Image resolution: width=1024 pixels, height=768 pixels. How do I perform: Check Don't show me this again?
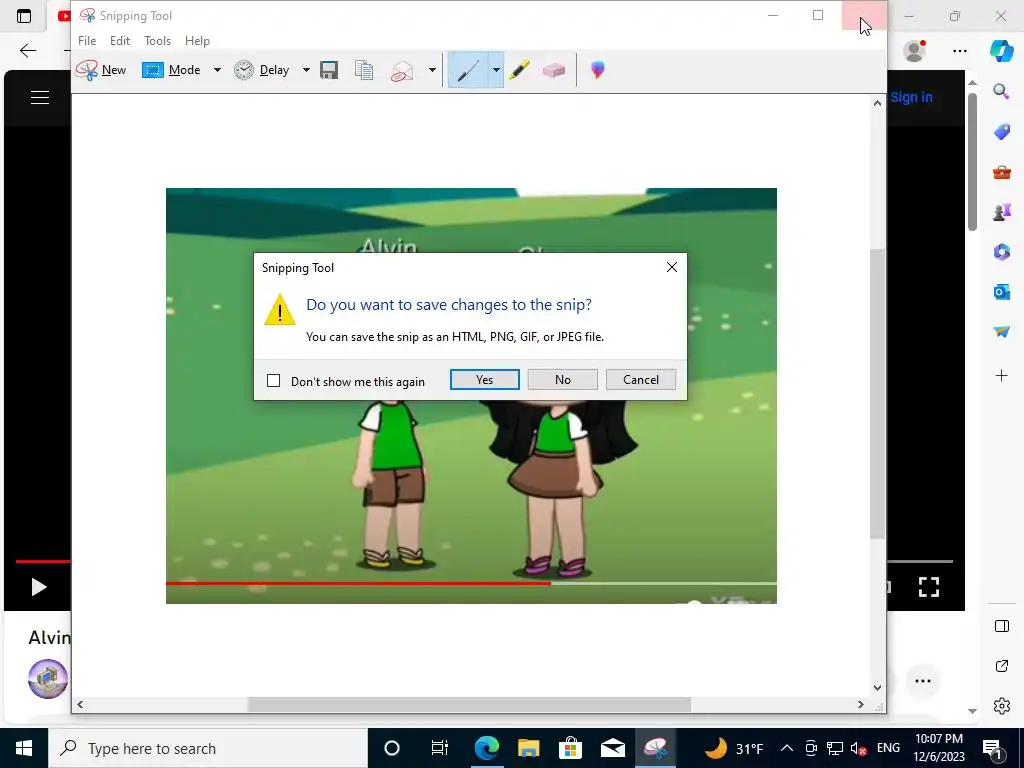pyautogui.click(x=274, y=381)
